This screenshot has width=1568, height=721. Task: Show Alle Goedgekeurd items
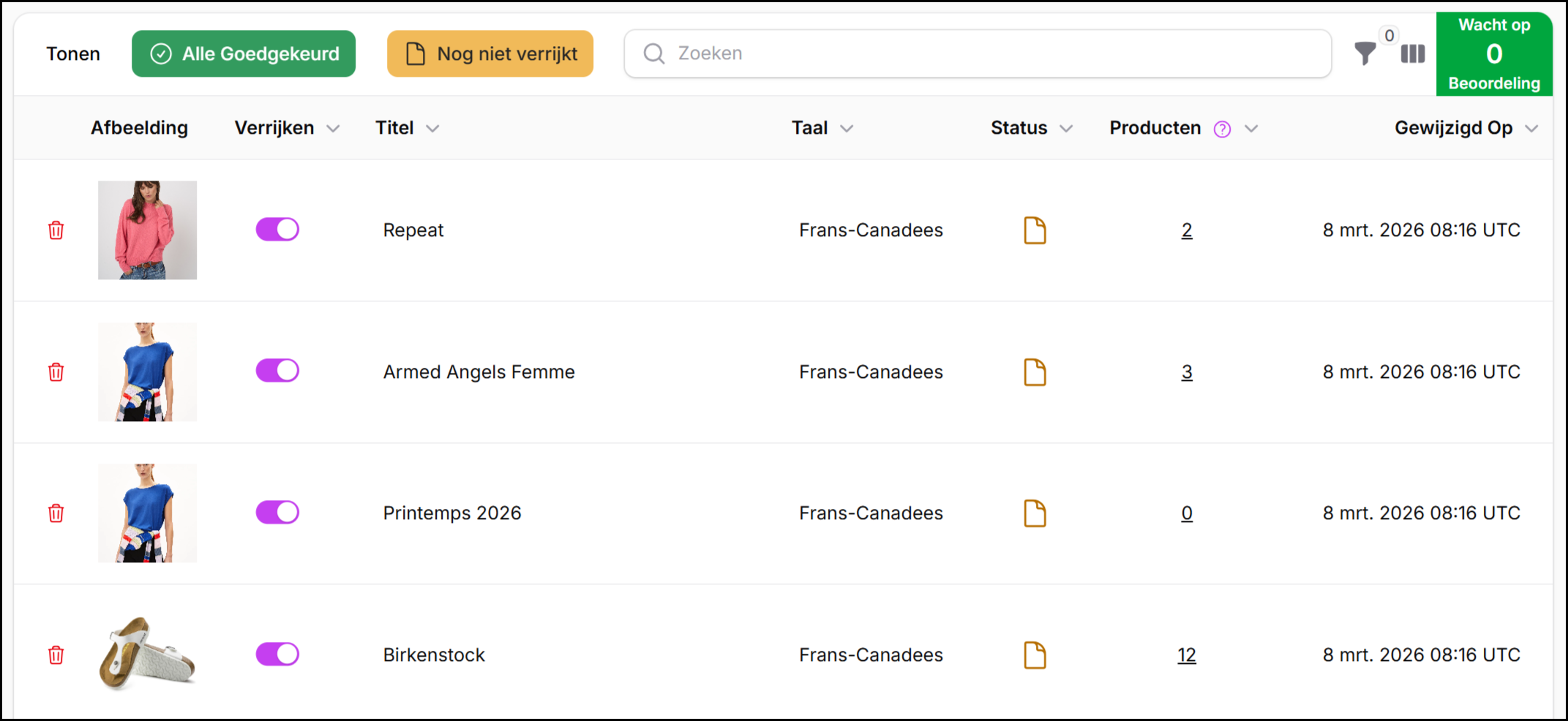click(x=244, y=53)
